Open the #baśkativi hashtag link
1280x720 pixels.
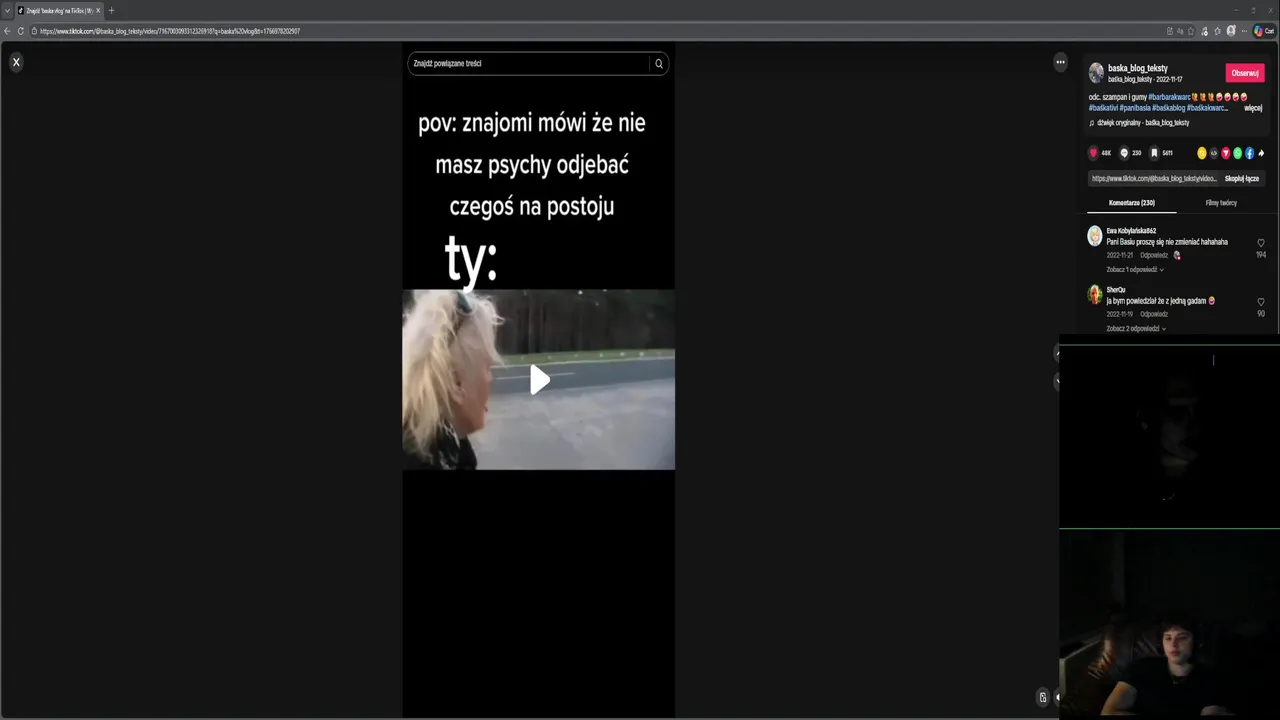pos(1103,107)
